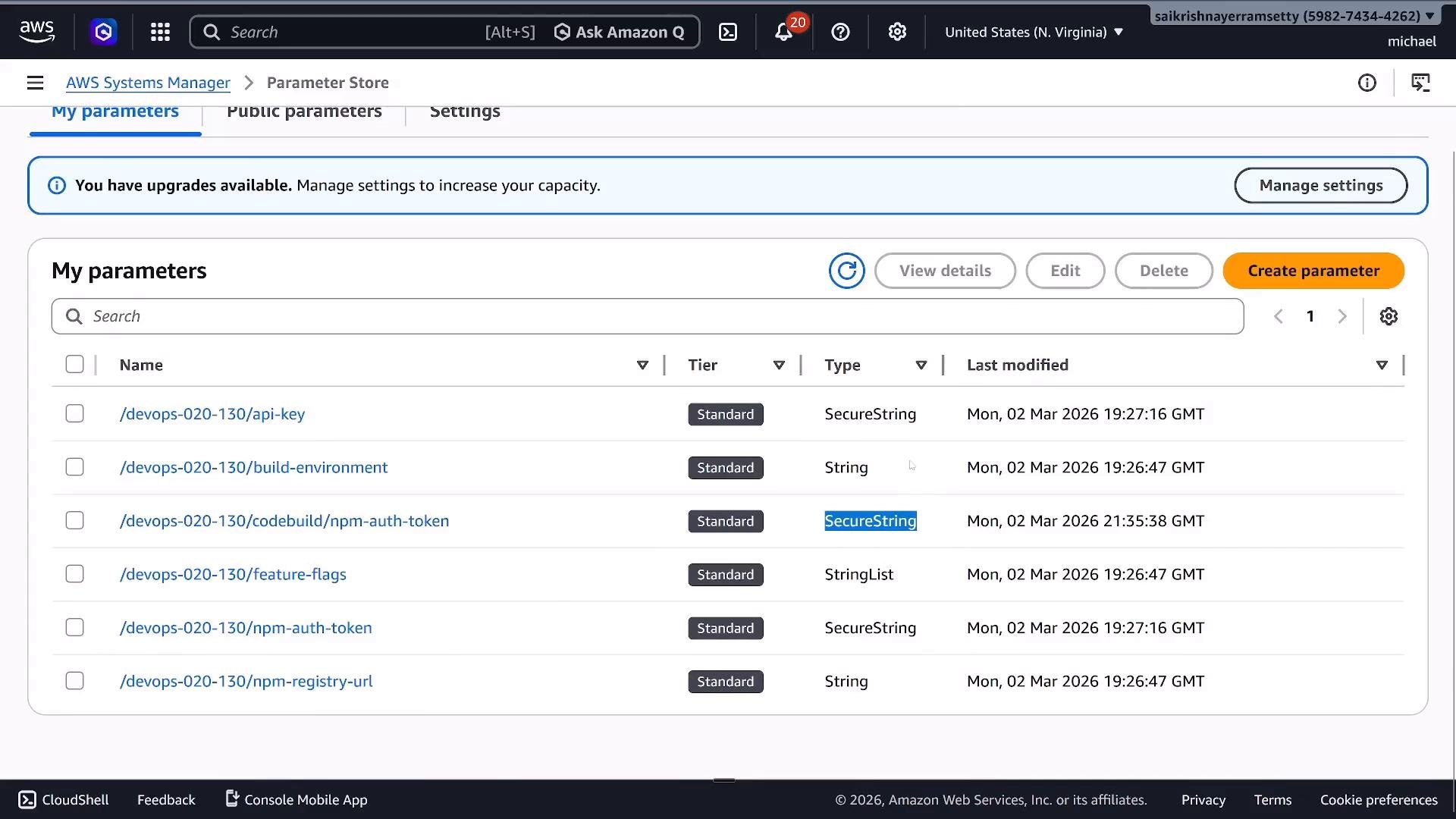Open the info panel icon
This screenshot has width=1456, height=819.
tap(1367, 83)
